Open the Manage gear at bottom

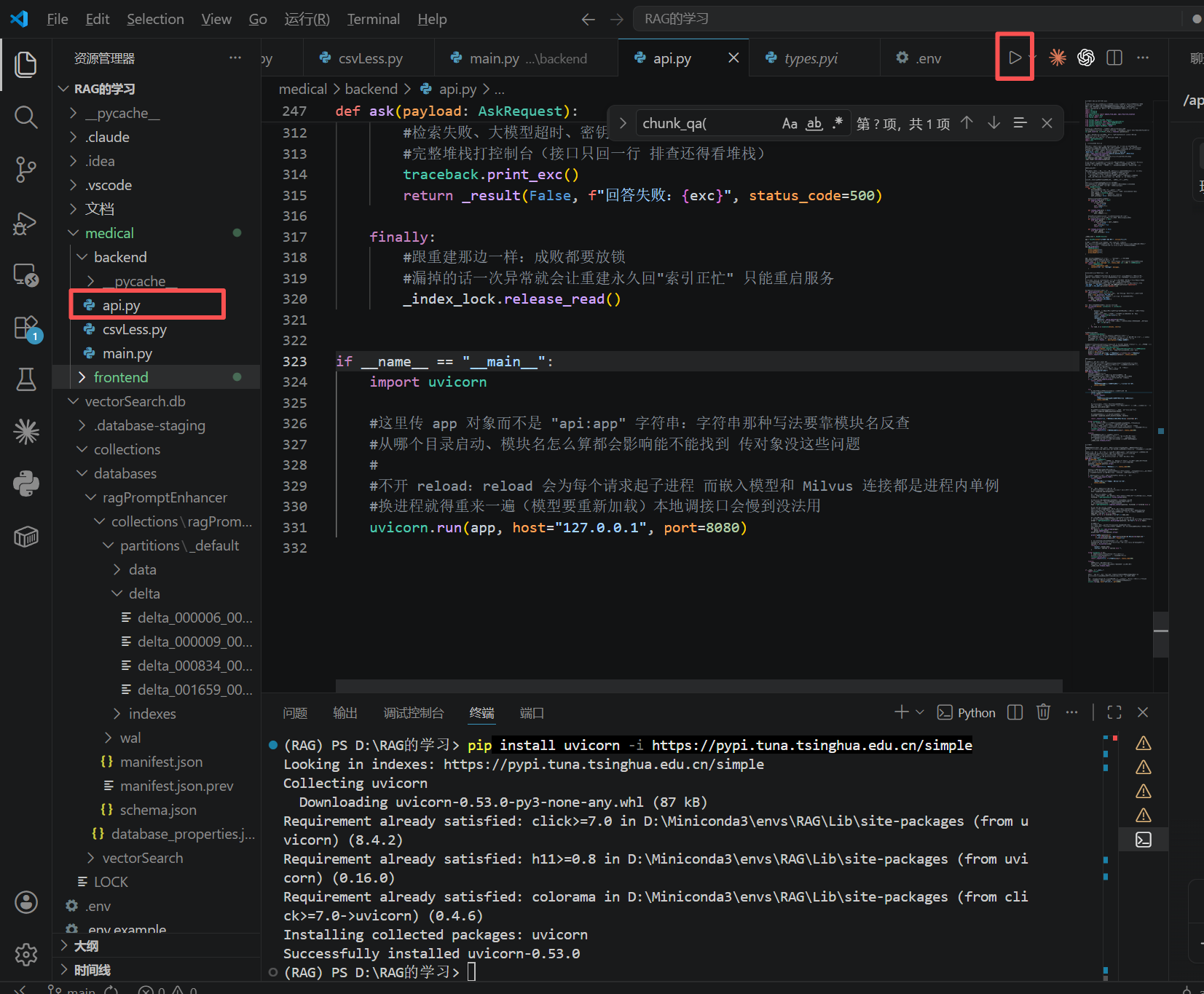click(x=26, y=954)
